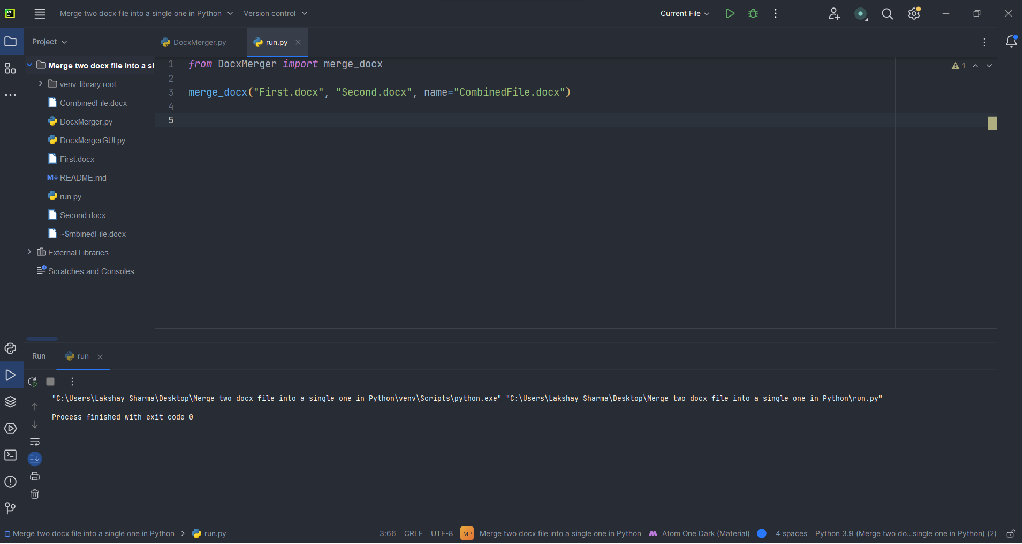Image resolution: width=1022 pixels, height=544 pixels.
Task: Open the Python Console tool window icon
Action: [x=10, y=349]
